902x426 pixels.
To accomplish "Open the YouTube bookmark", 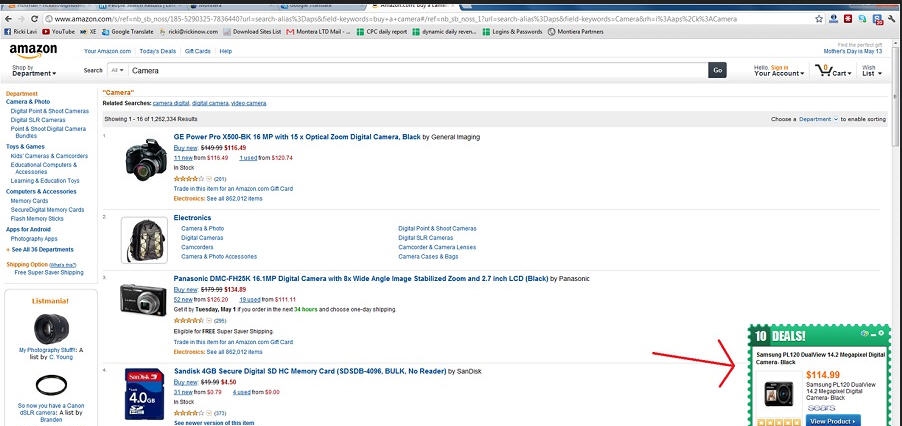I will point(59,32).
